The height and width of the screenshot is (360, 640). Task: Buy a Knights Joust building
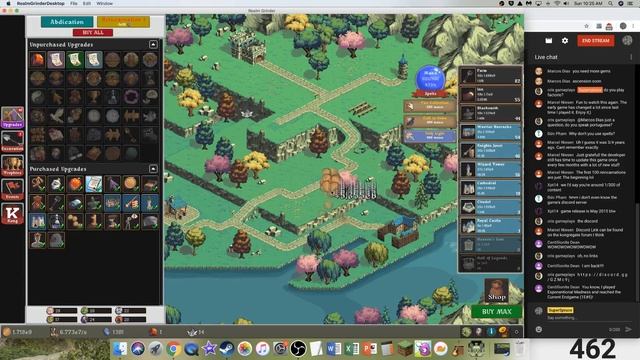491,151
